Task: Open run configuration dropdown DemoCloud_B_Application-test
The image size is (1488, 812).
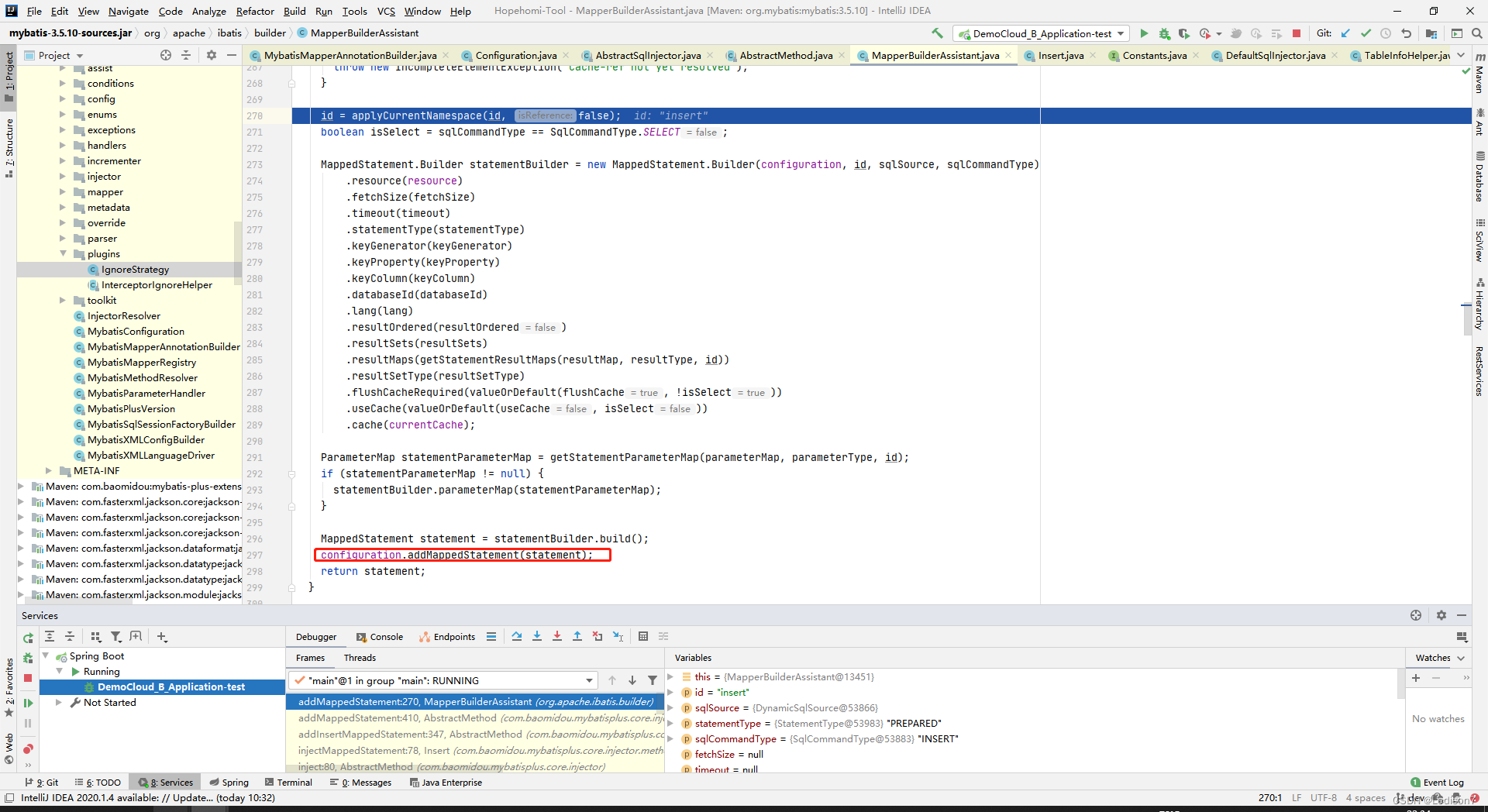Action: coord(1042,33)
